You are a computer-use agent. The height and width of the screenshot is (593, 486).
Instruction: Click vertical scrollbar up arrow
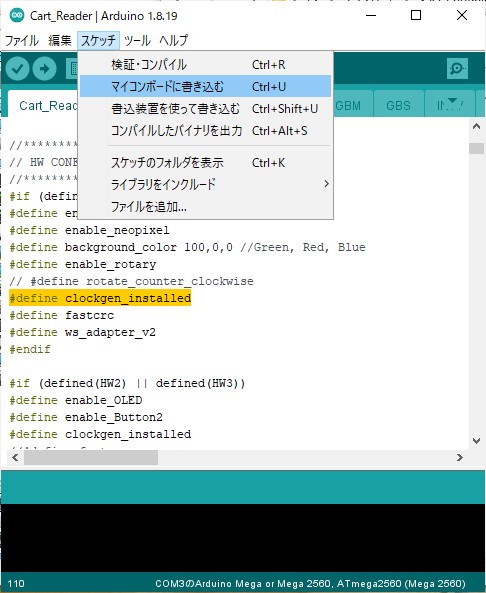[x=476, y=126]
